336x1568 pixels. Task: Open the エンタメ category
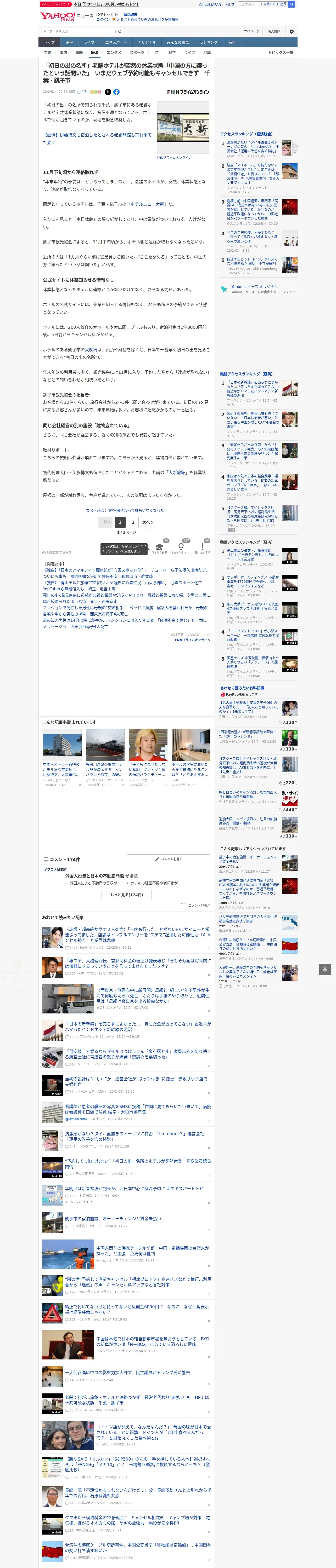114,52
